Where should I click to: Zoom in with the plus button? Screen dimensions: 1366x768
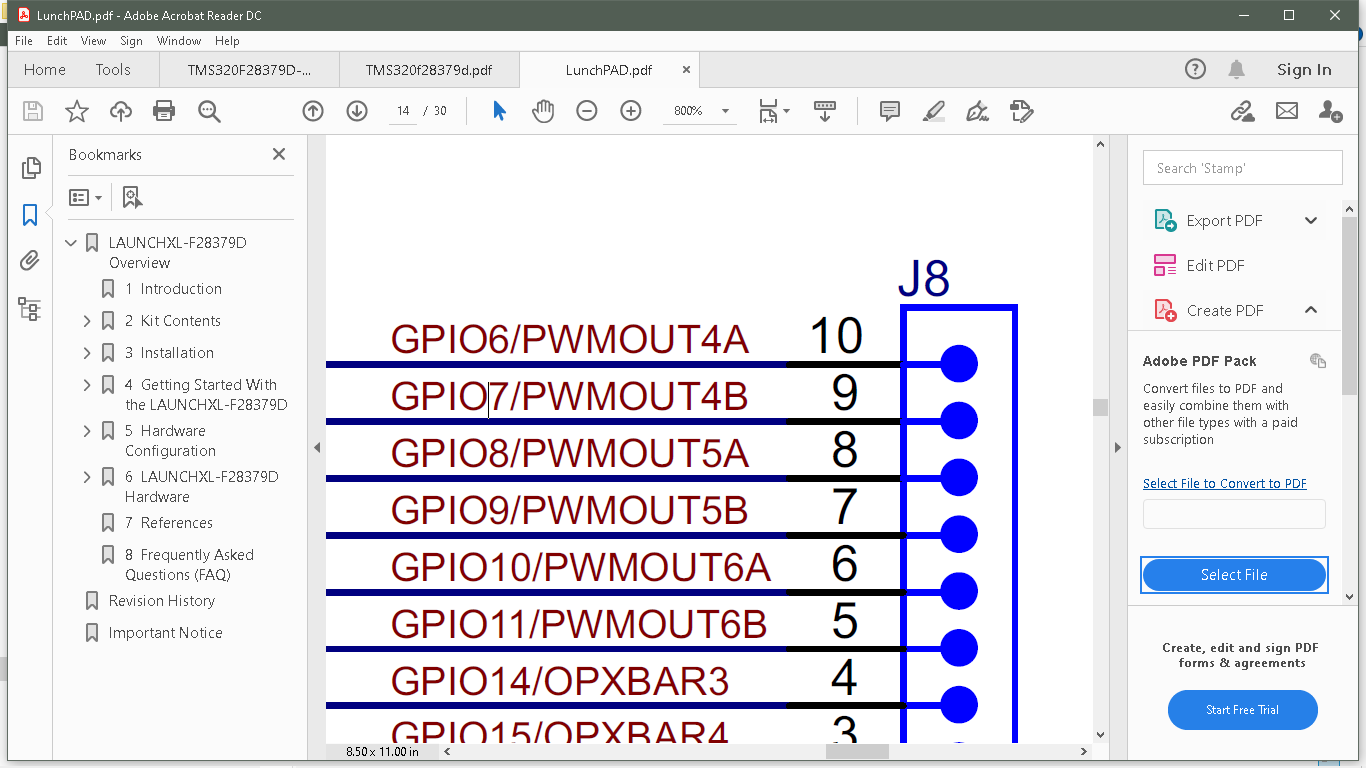pos(631,111)
